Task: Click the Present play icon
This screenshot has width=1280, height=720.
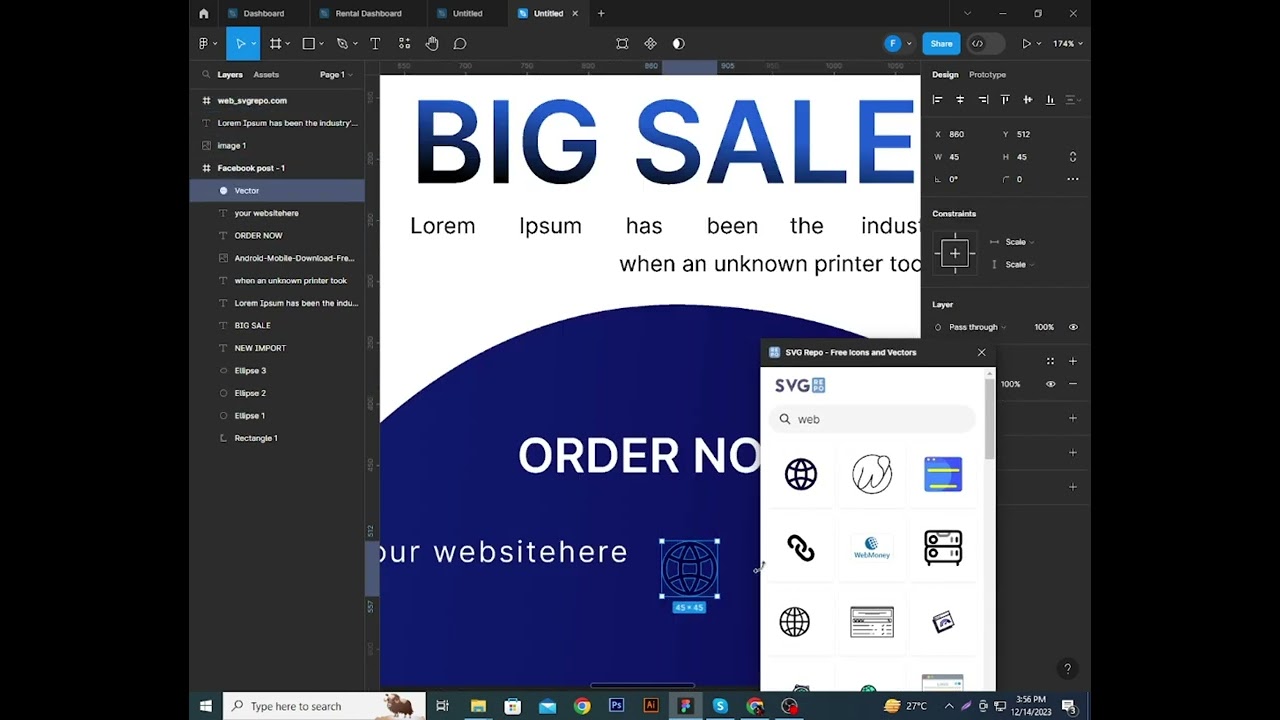Action: [x=1026, y=44]
